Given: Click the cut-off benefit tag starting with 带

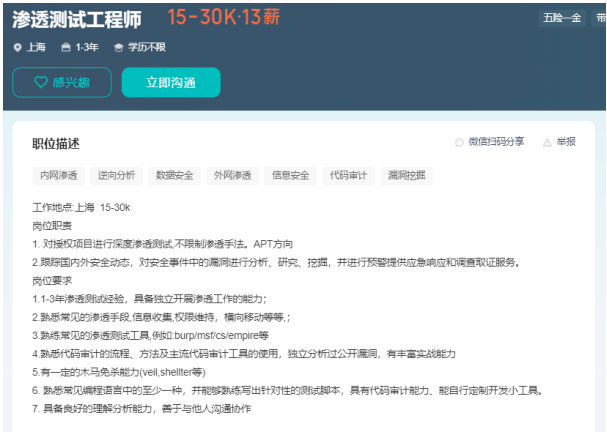Looking at the screenshot, I should tap(601, 18).
